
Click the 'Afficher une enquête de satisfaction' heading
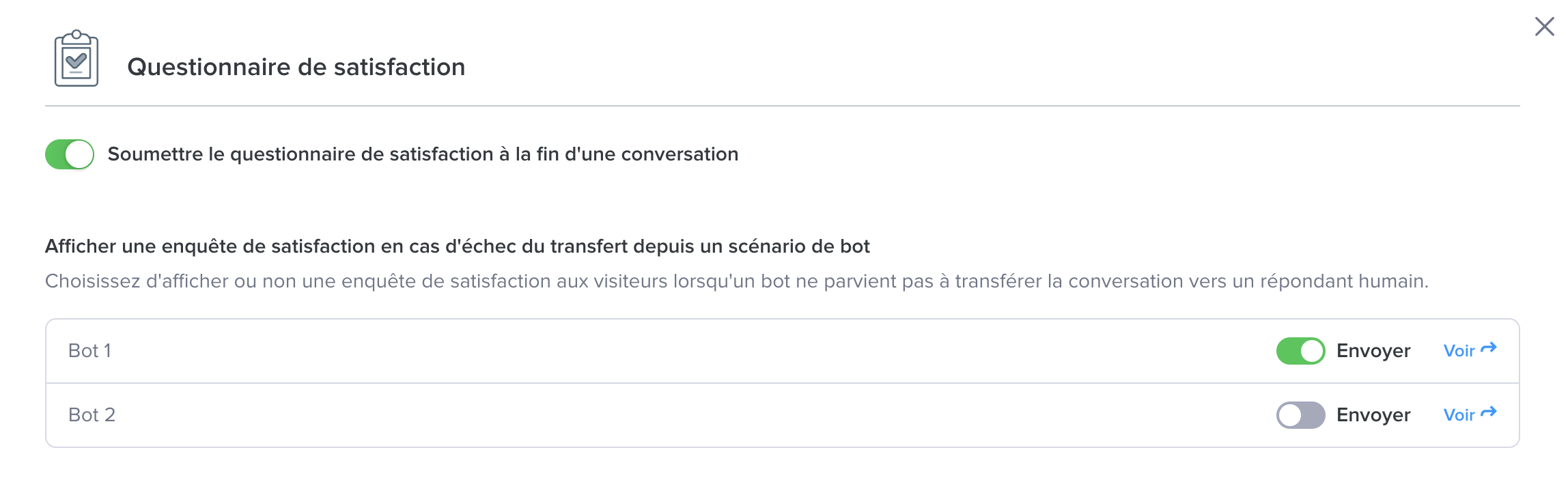coord(457,246)
